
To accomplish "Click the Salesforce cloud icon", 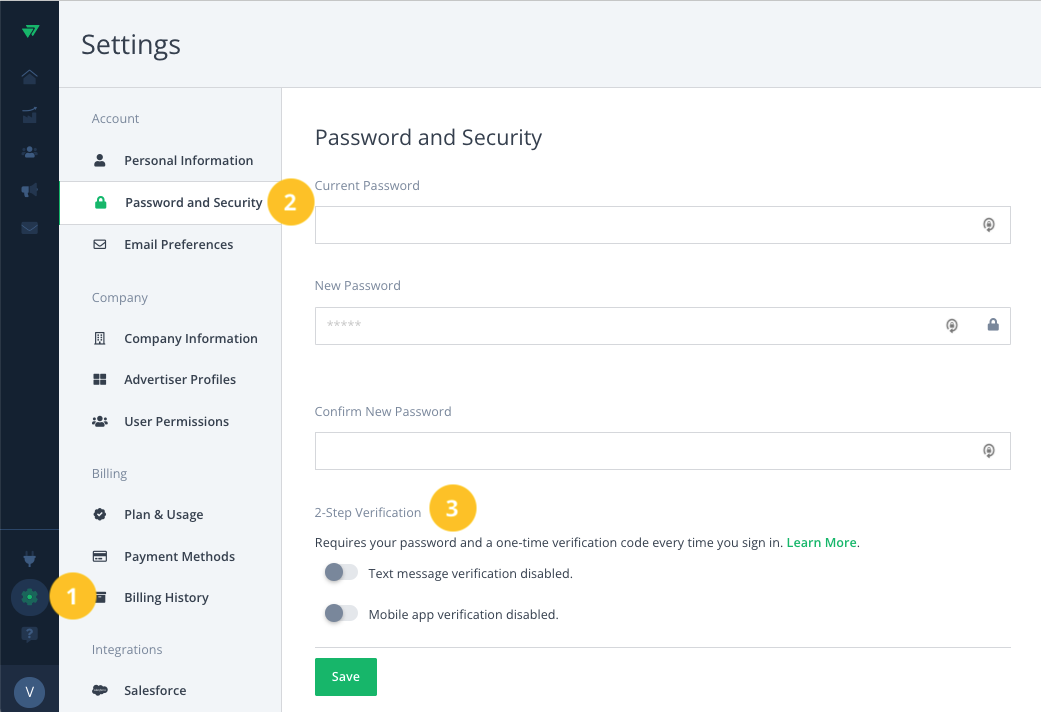I will (x=100, y=690).
